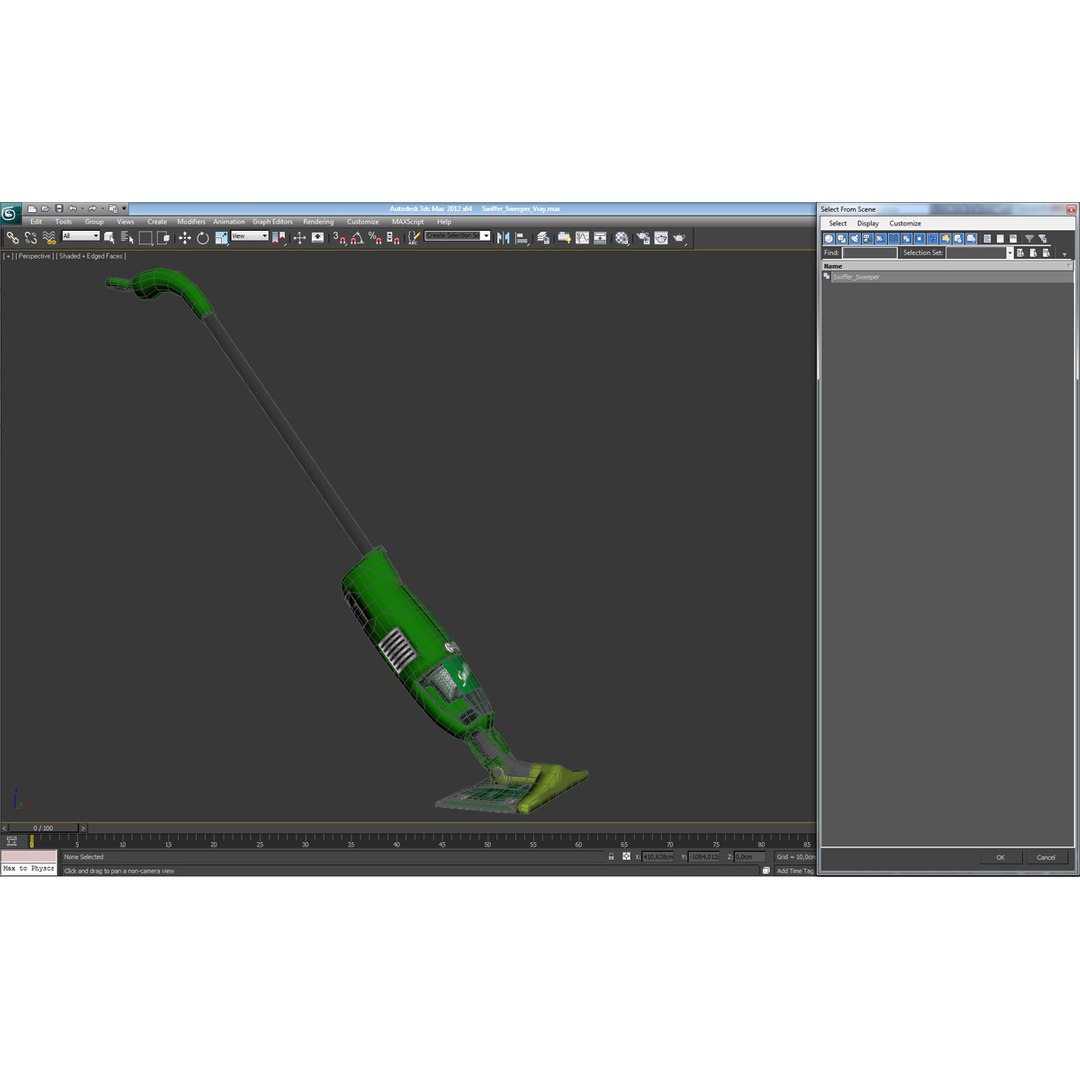The width and height of the screenshot is (1080, 1080).
Task: Toggle Display Shapes filter in dialog
Action: pos(842,238)
